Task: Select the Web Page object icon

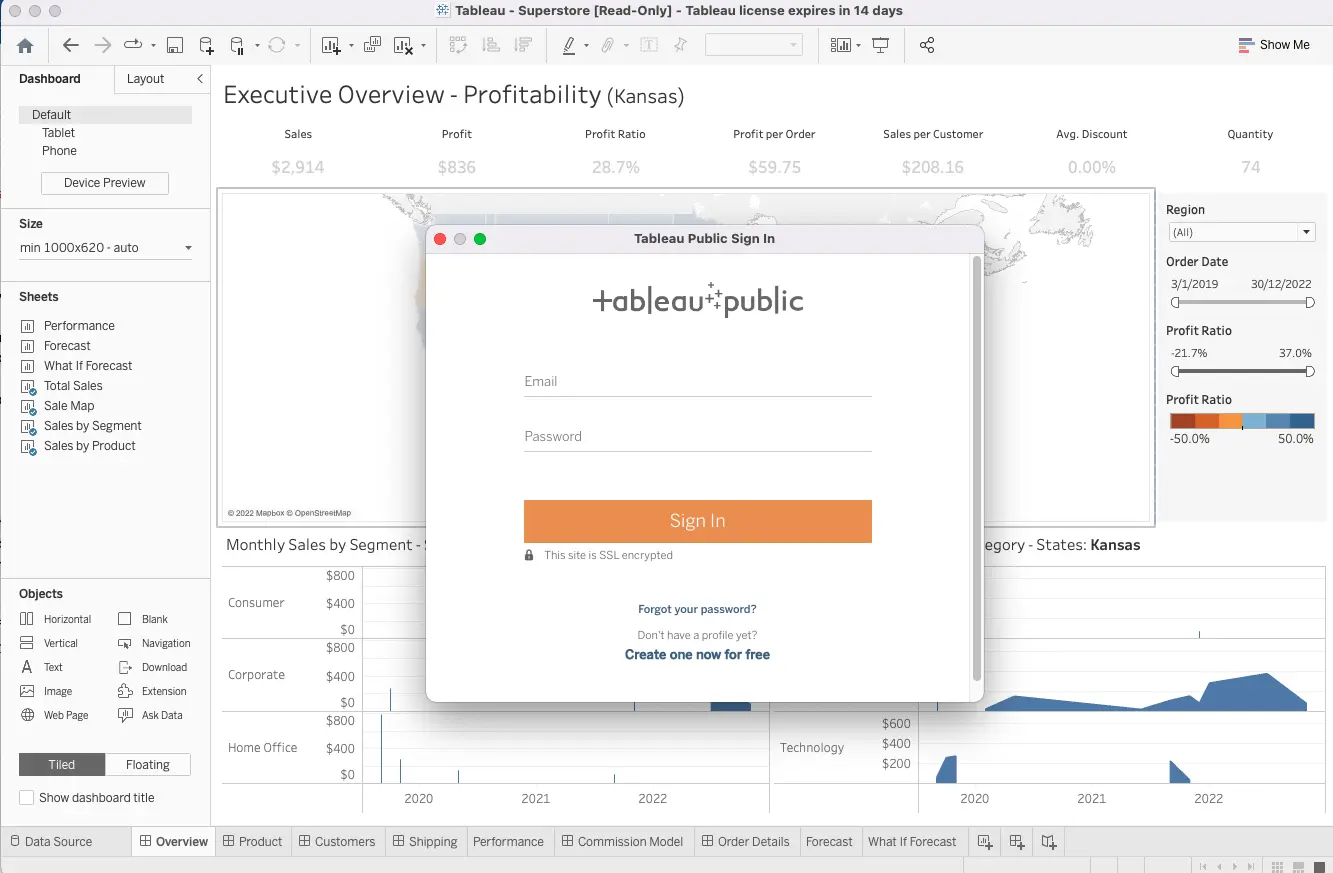Action: point(27,715)
